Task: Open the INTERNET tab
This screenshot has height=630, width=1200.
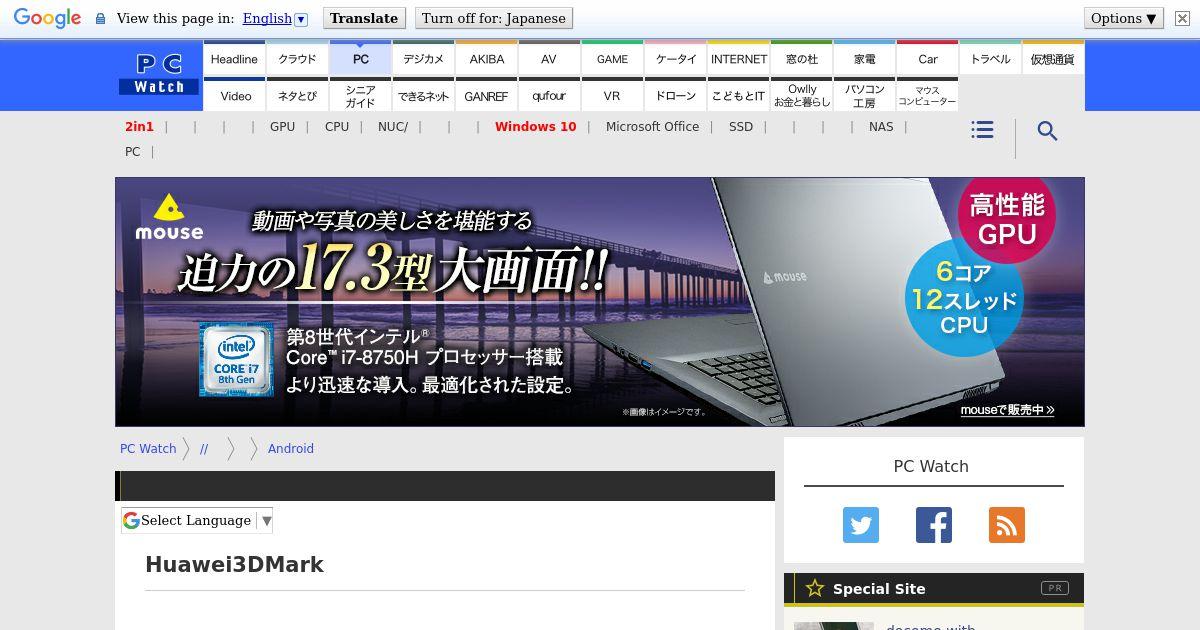Action: tap(738, 58)
